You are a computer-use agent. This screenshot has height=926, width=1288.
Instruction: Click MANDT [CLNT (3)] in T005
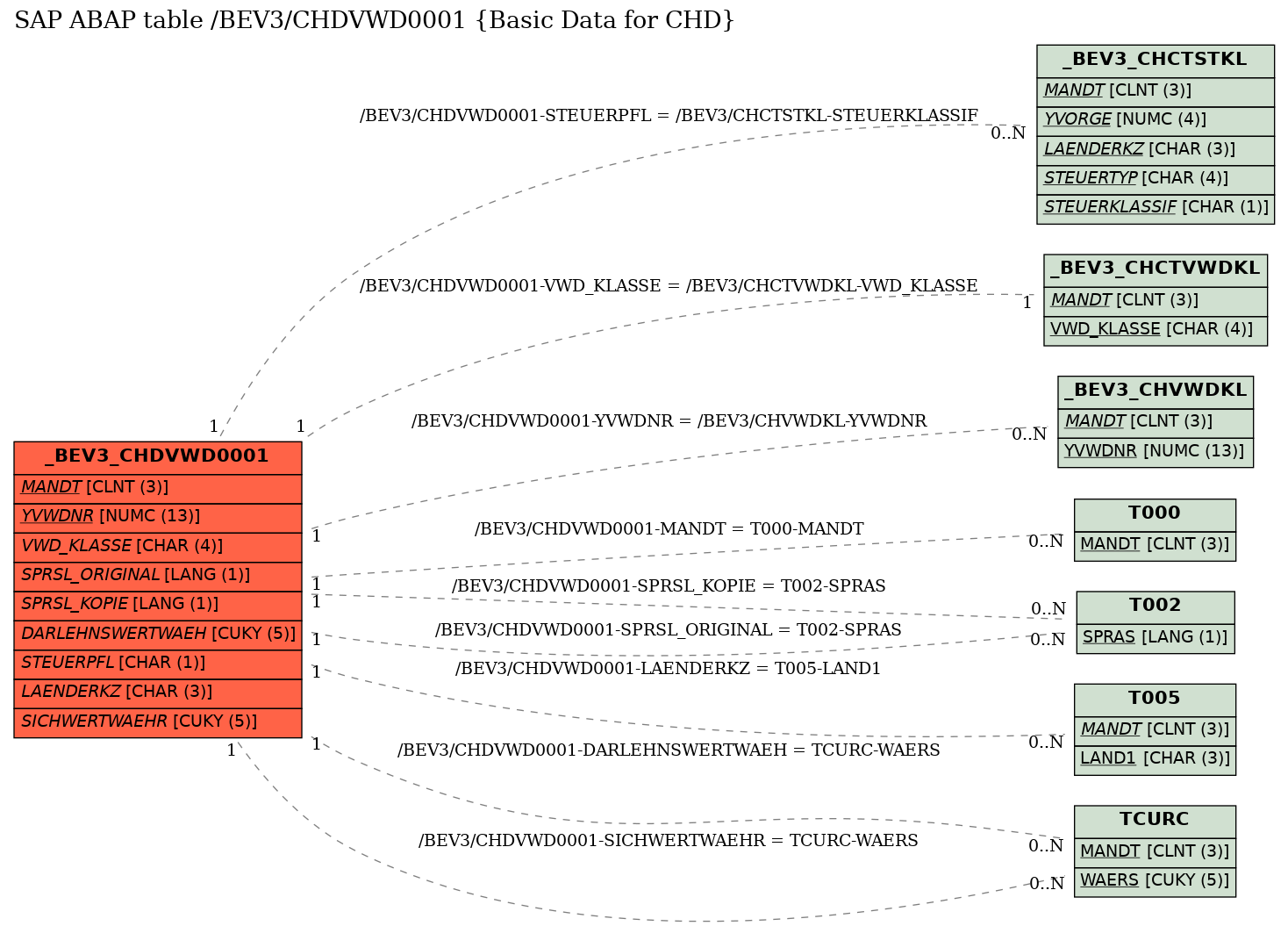point(1155,730)
